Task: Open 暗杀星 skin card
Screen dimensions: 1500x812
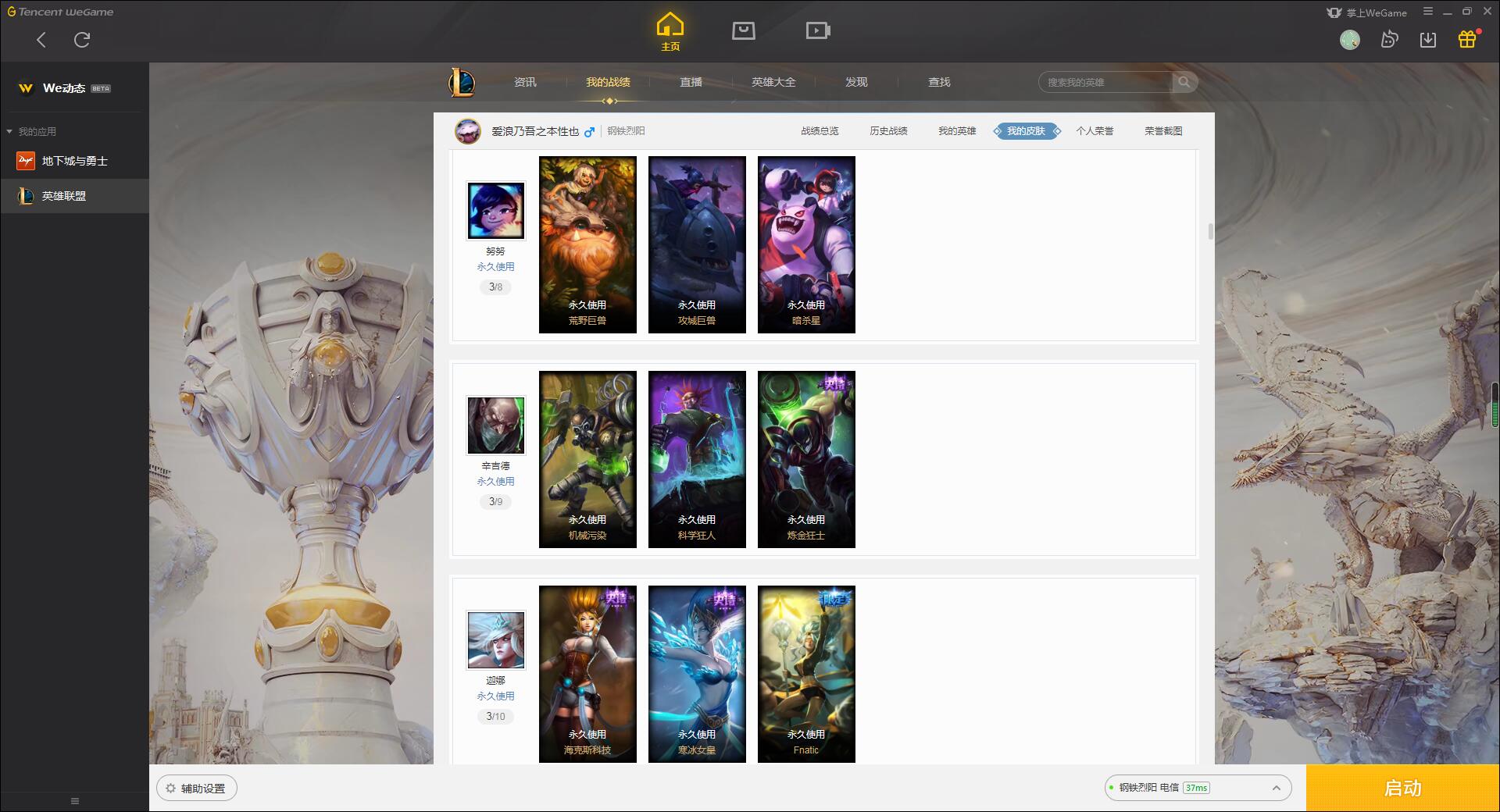Action: click(806, 244)
